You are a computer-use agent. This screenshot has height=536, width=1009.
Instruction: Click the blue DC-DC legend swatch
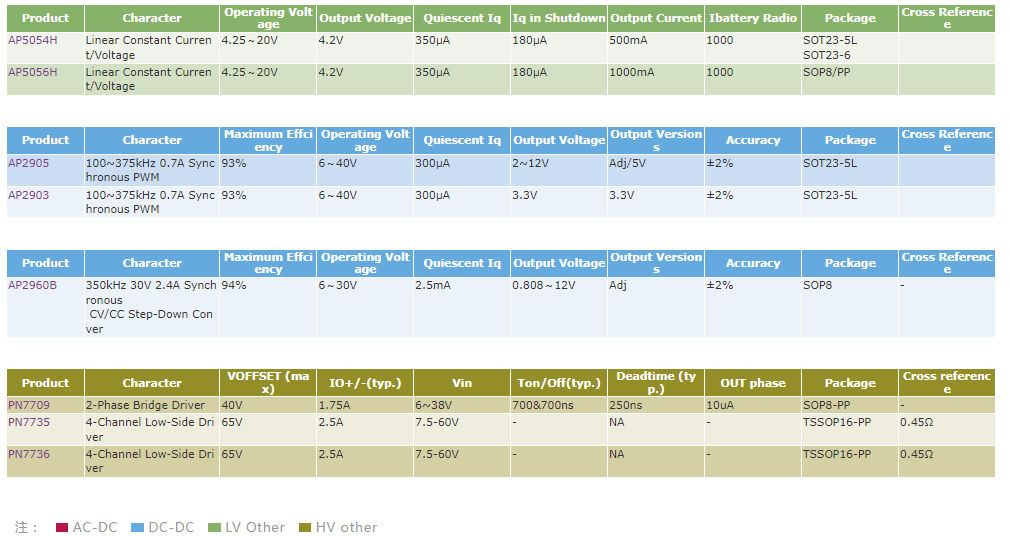(138, 528)
